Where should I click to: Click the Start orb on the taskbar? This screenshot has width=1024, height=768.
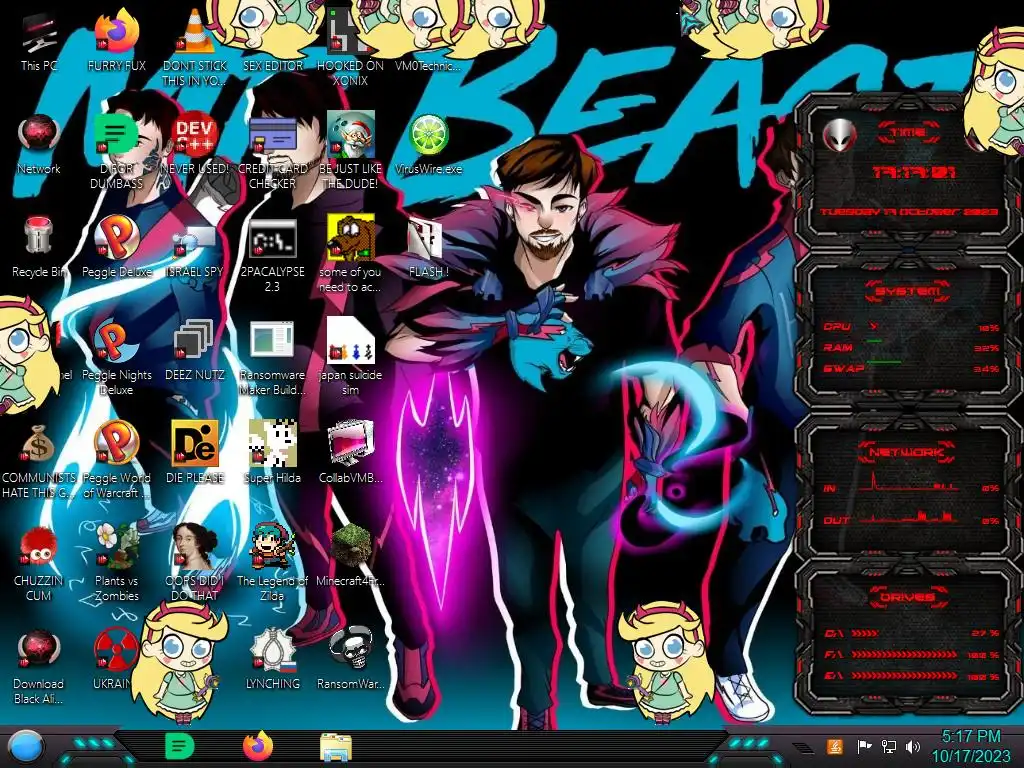pos(25,747)
